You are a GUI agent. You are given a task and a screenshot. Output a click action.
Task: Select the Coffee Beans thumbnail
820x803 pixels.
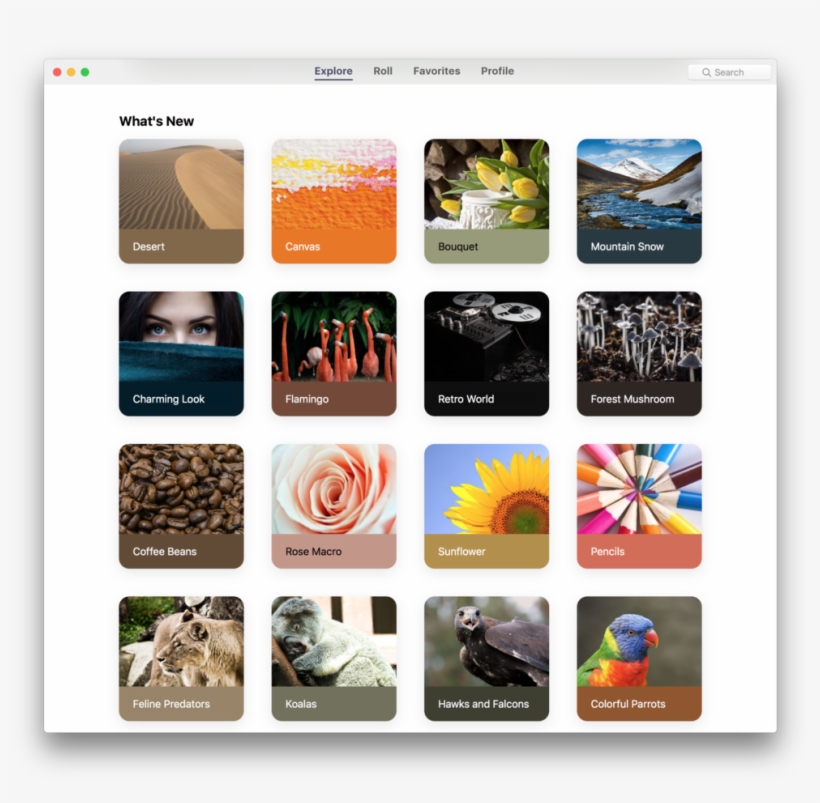[x=181, y=504]
